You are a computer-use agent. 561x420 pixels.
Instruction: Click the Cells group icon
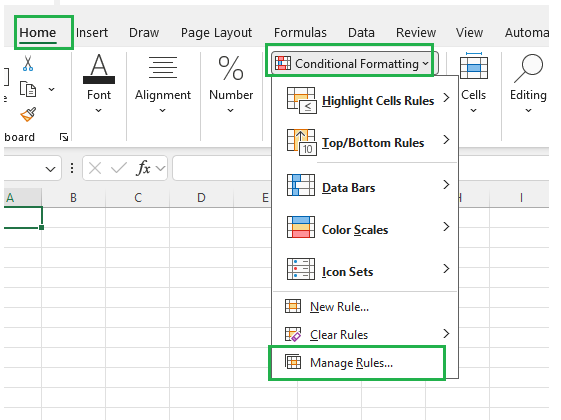[x=474, y=65]
